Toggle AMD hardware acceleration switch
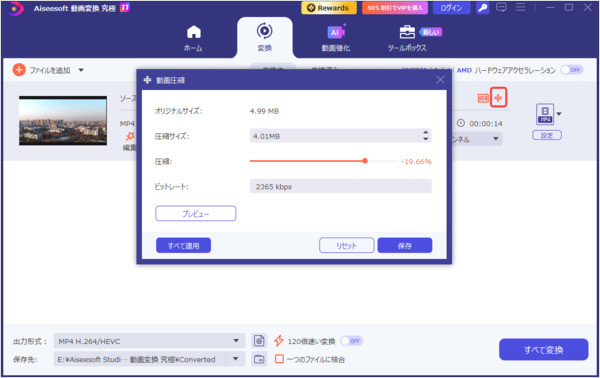600x378 pixels. [572, 70]
